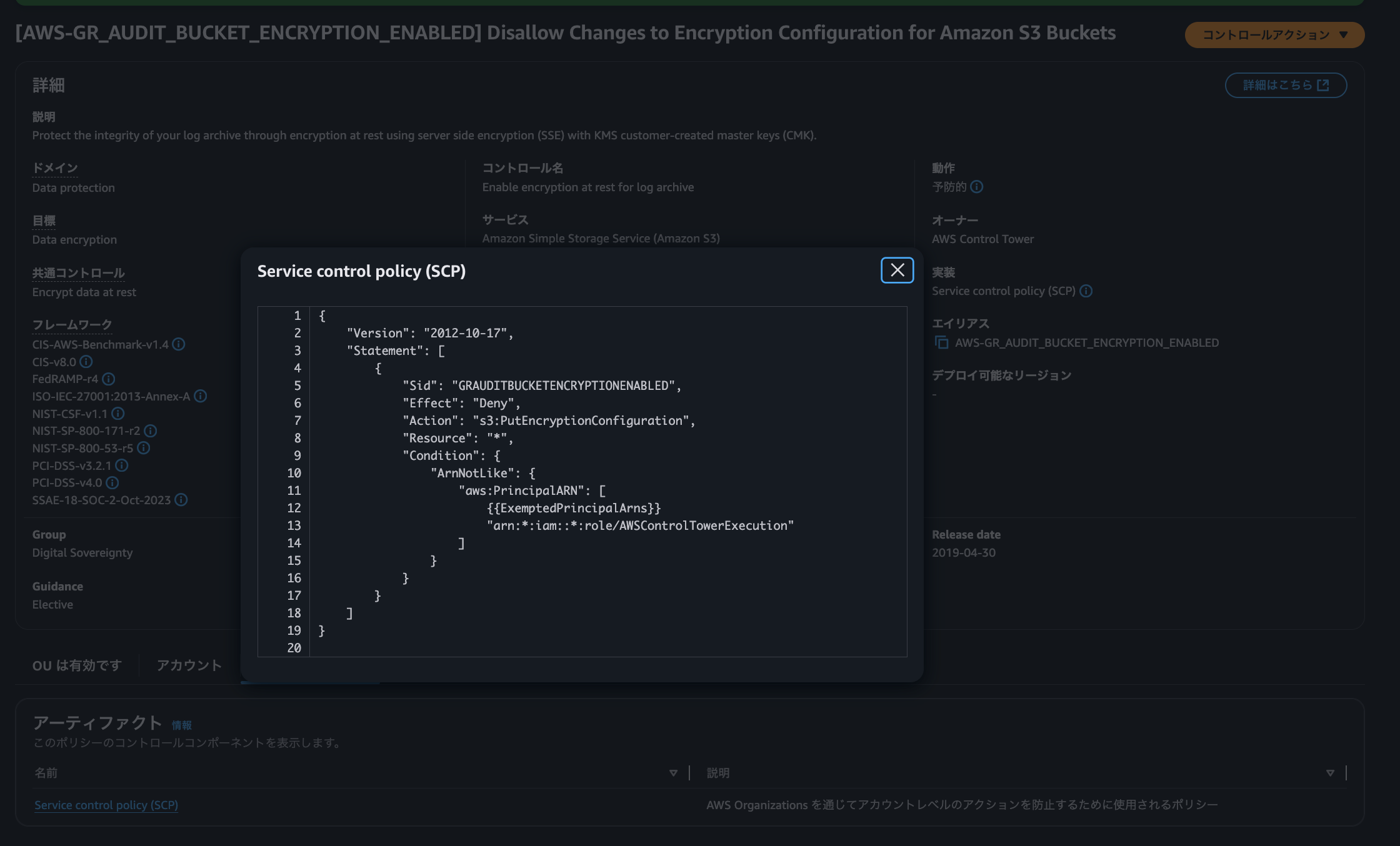Click the "Effect": "Deny" line

pyautogui.click(x=461, y=403)
